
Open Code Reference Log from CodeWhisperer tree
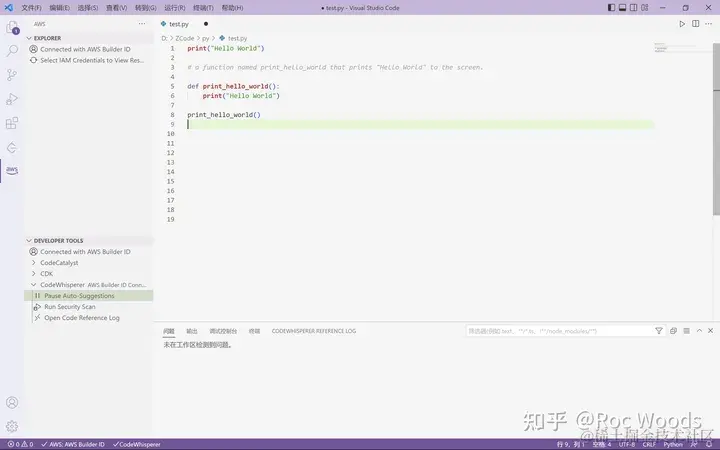click(89, 318)
